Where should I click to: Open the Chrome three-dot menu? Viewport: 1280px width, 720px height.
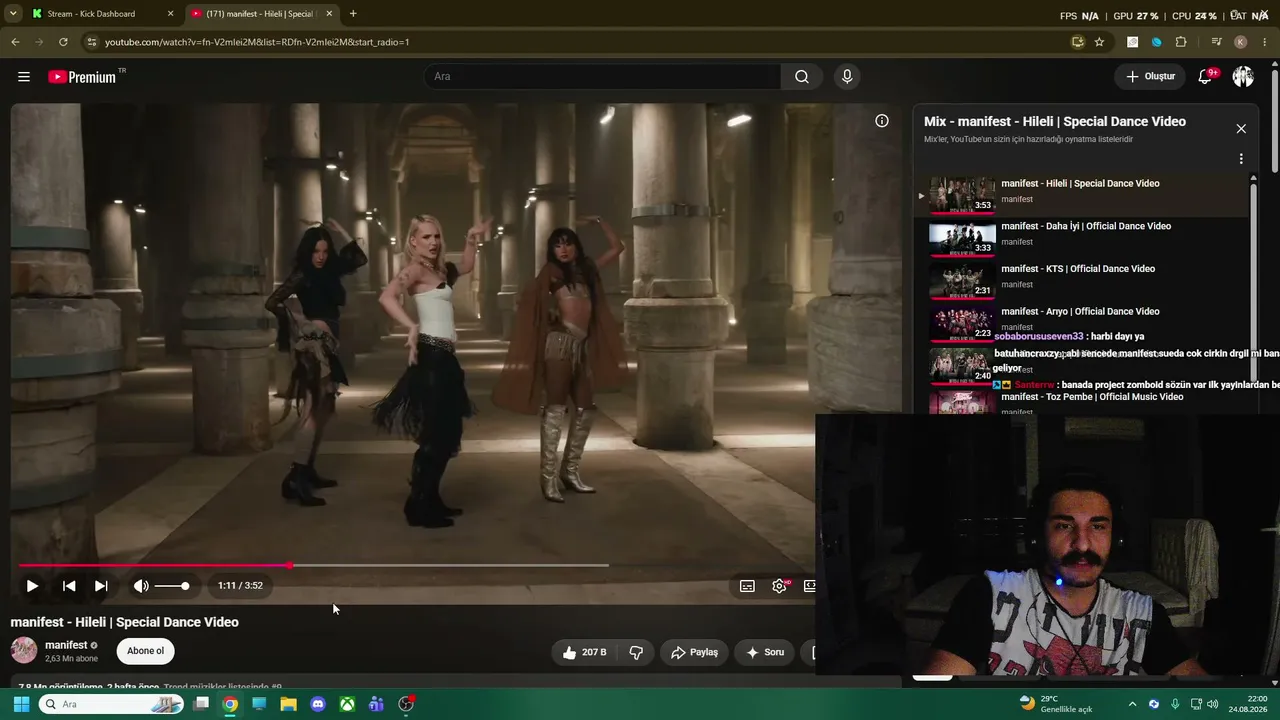(x=1265, y=42)
